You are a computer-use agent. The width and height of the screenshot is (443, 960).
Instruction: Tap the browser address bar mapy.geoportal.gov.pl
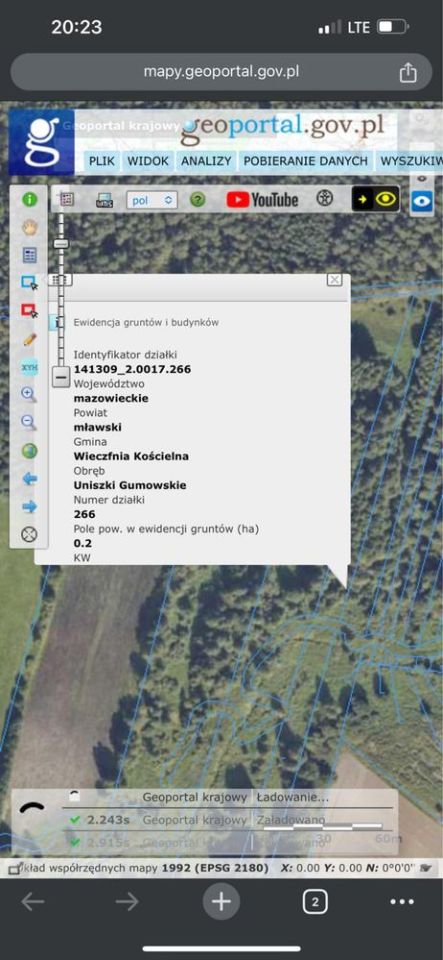[222, 72]
